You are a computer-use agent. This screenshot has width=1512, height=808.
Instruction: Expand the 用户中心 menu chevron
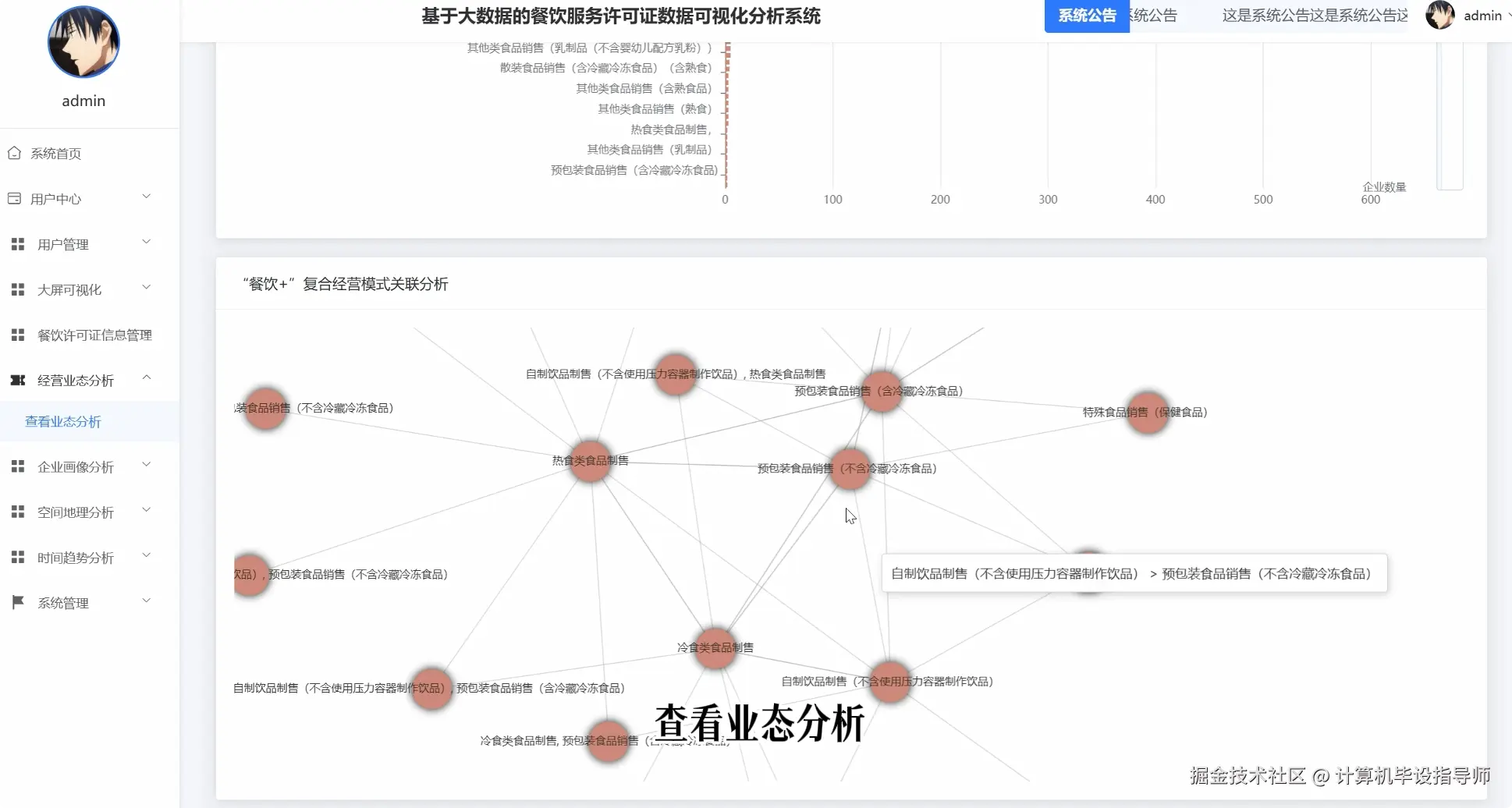pos(146,197)
